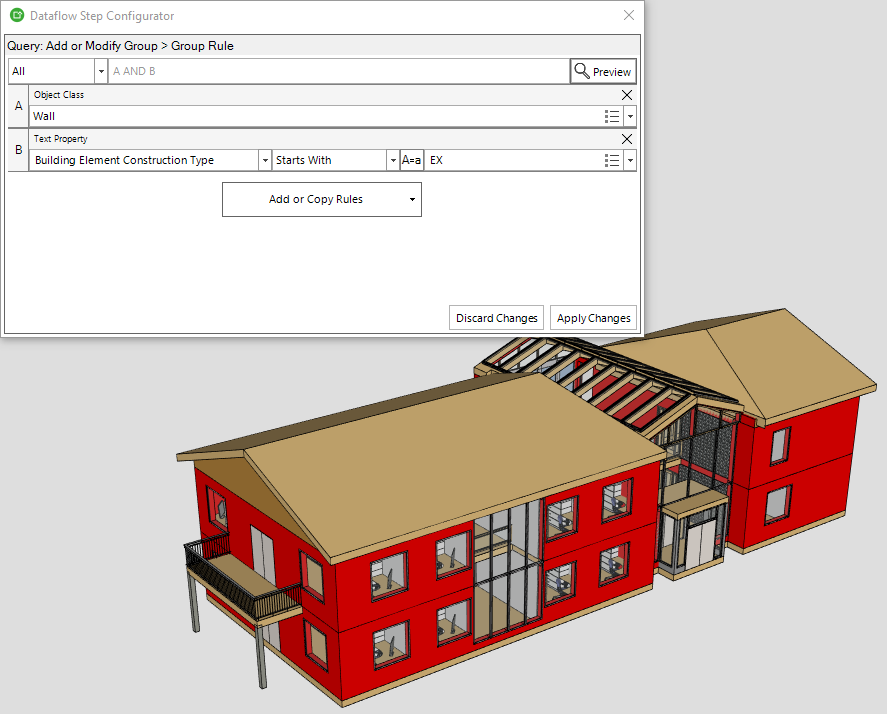Expand the Wall object class dropdown arrow

point(630,117)
